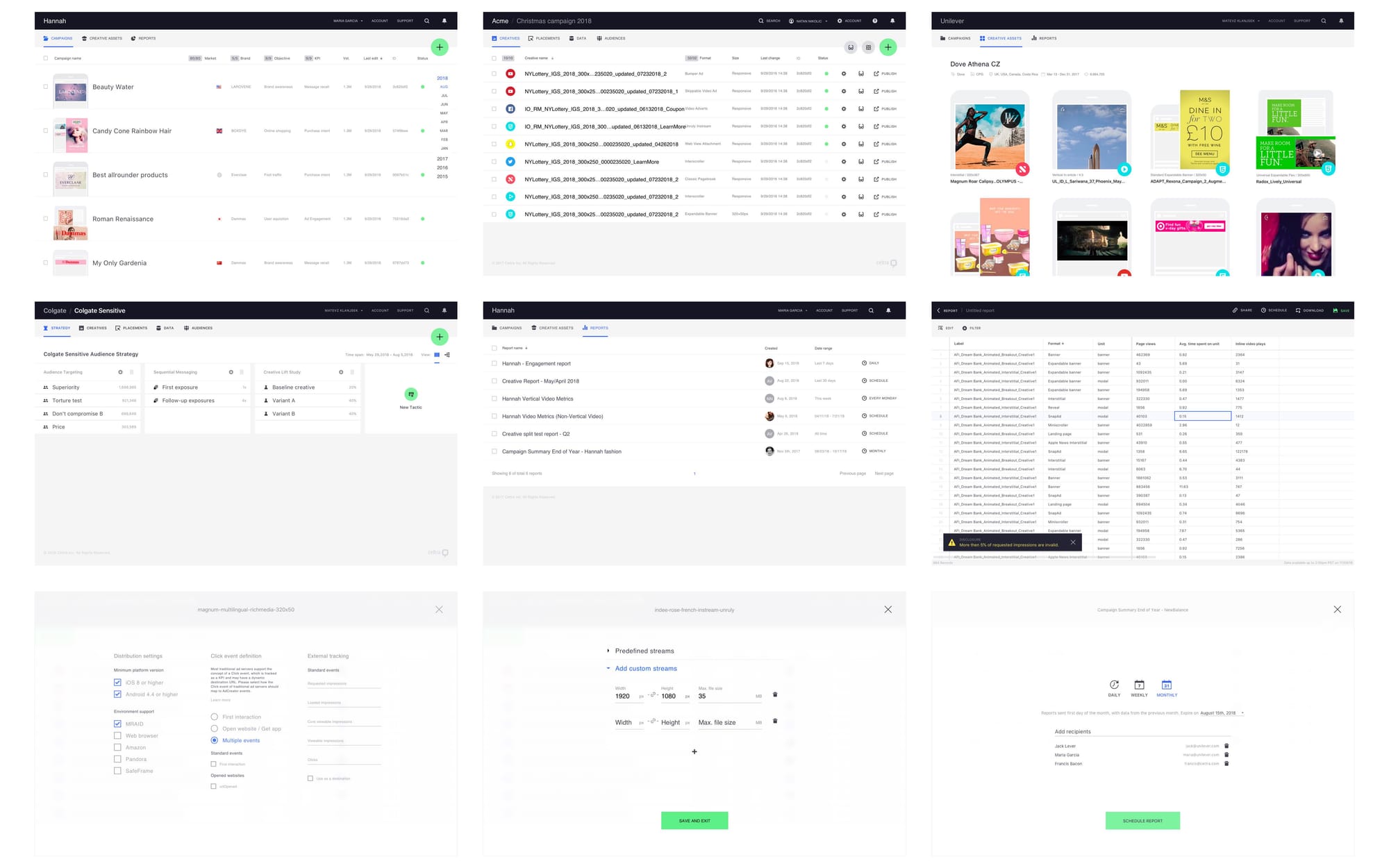Open settings gear for Audience Targeting tactic

tap(120, 372)
